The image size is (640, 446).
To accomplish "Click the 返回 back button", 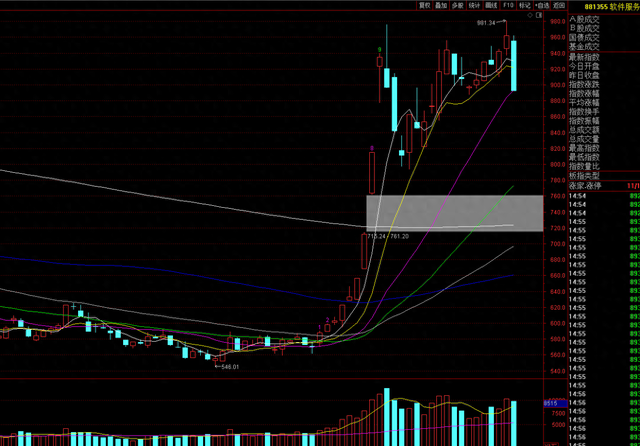I will click(x=559, y=5).
